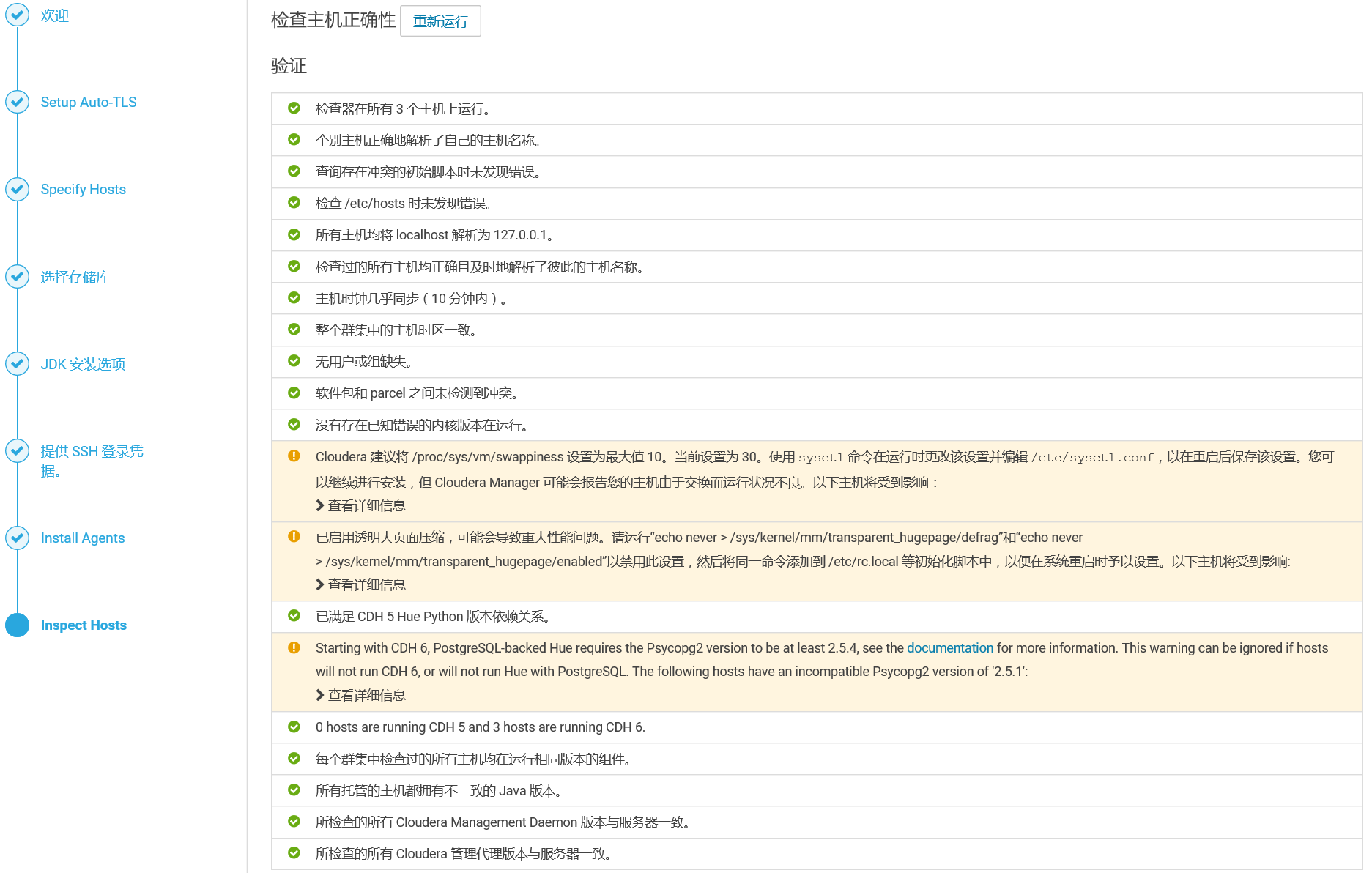1372x873 pixels.
Task: Click the 检查主机正确性 heading
Action: click(x=333, y=20)
